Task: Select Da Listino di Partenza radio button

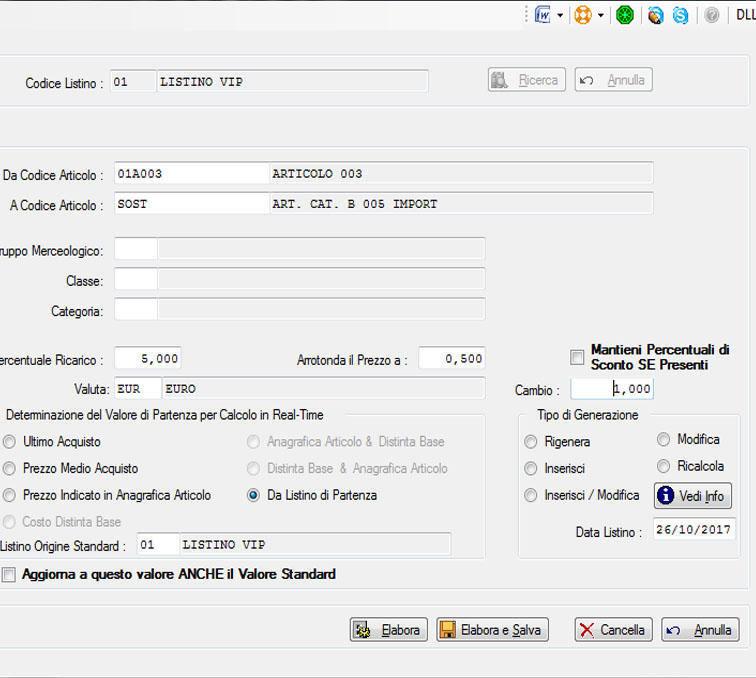Action: click(x=253, y=495)
